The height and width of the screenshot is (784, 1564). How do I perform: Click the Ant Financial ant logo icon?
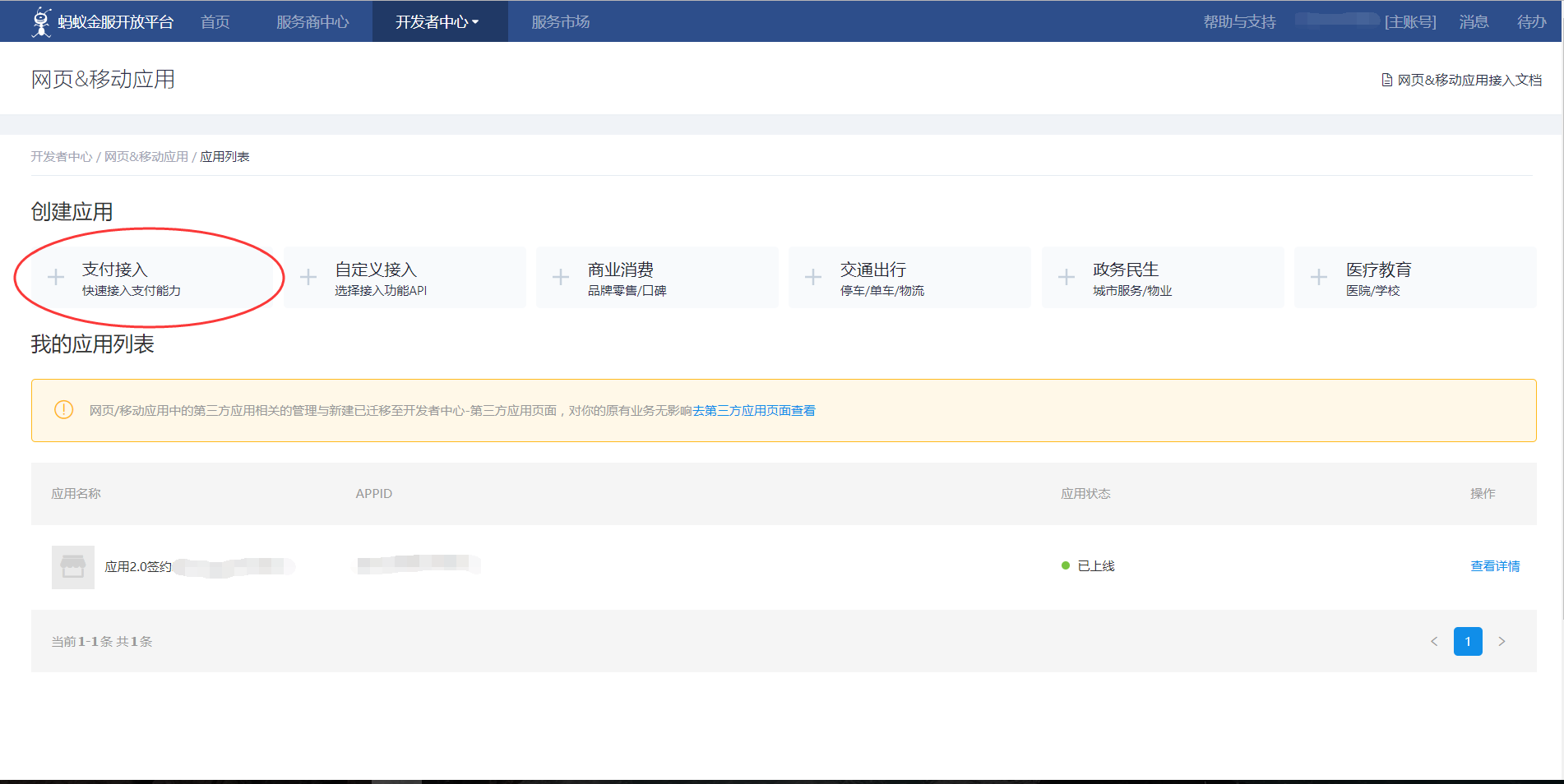coord(41,21)
